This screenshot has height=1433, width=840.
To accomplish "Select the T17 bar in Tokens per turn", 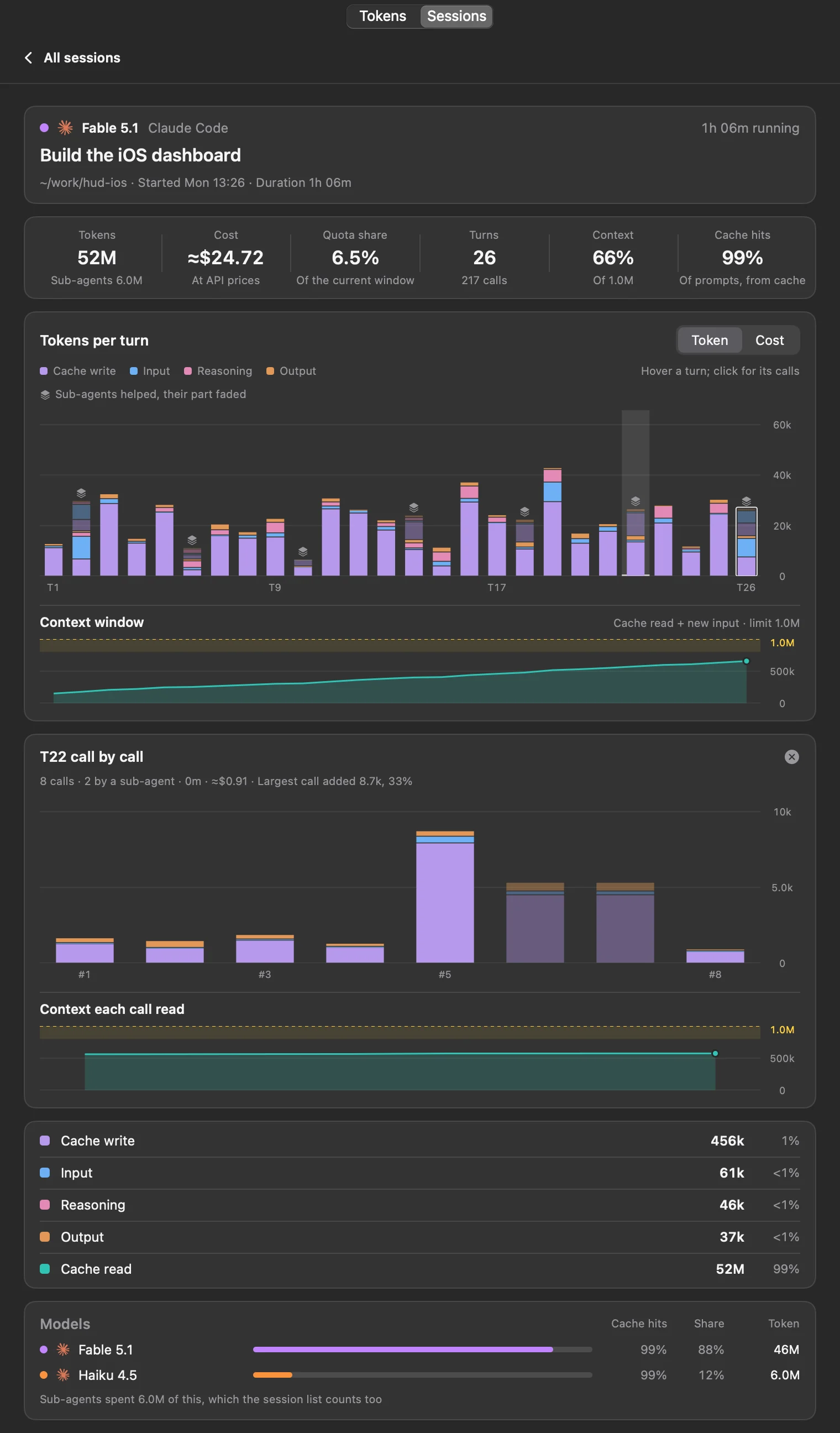I will click(497, 546).
